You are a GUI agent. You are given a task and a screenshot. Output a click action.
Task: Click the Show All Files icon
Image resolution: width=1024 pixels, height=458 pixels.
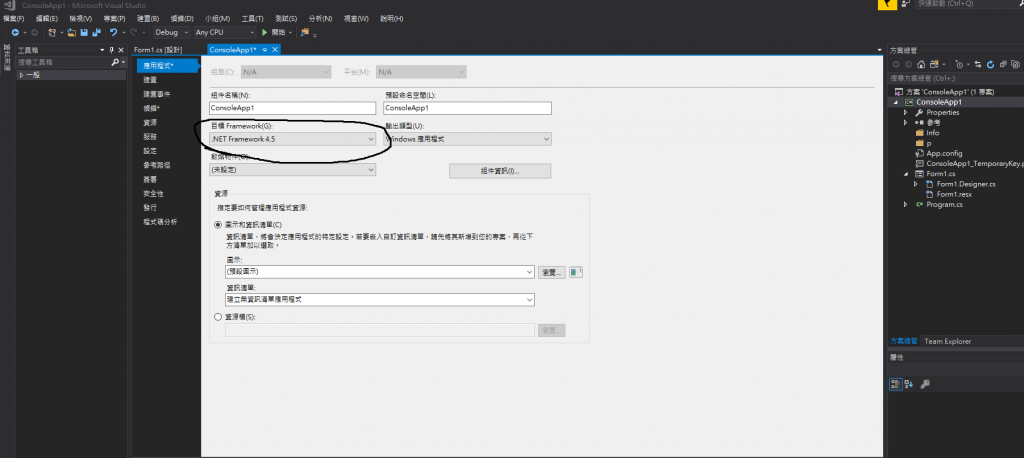[1016, 64]
